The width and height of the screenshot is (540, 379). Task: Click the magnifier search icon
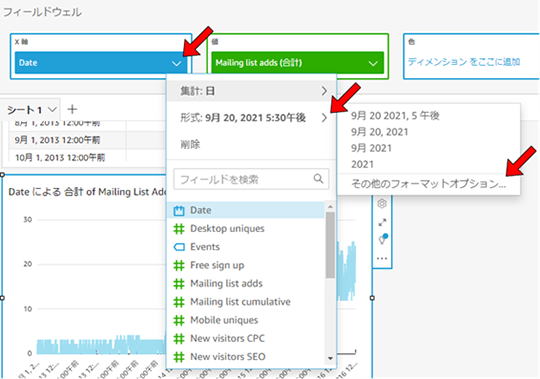pyautogui.click(x=319, y=179)
